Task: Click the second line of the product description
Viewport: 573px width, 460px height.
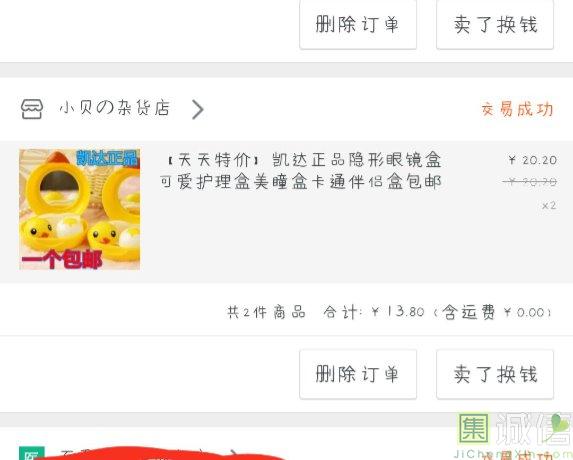Action: [x=300, y=182]
